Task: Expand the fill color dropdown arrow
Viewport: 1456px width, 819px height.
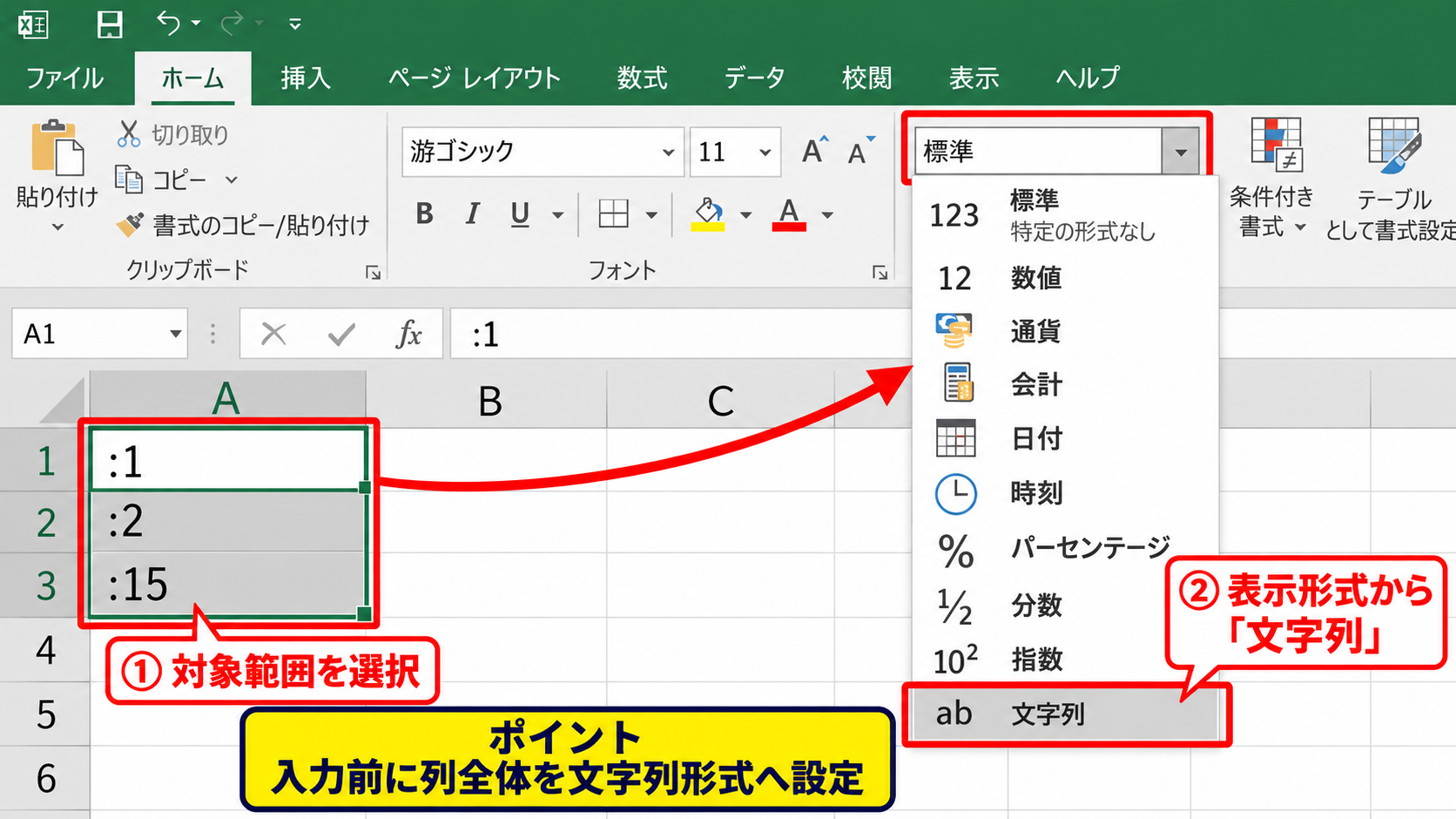Action: [745, 214]
